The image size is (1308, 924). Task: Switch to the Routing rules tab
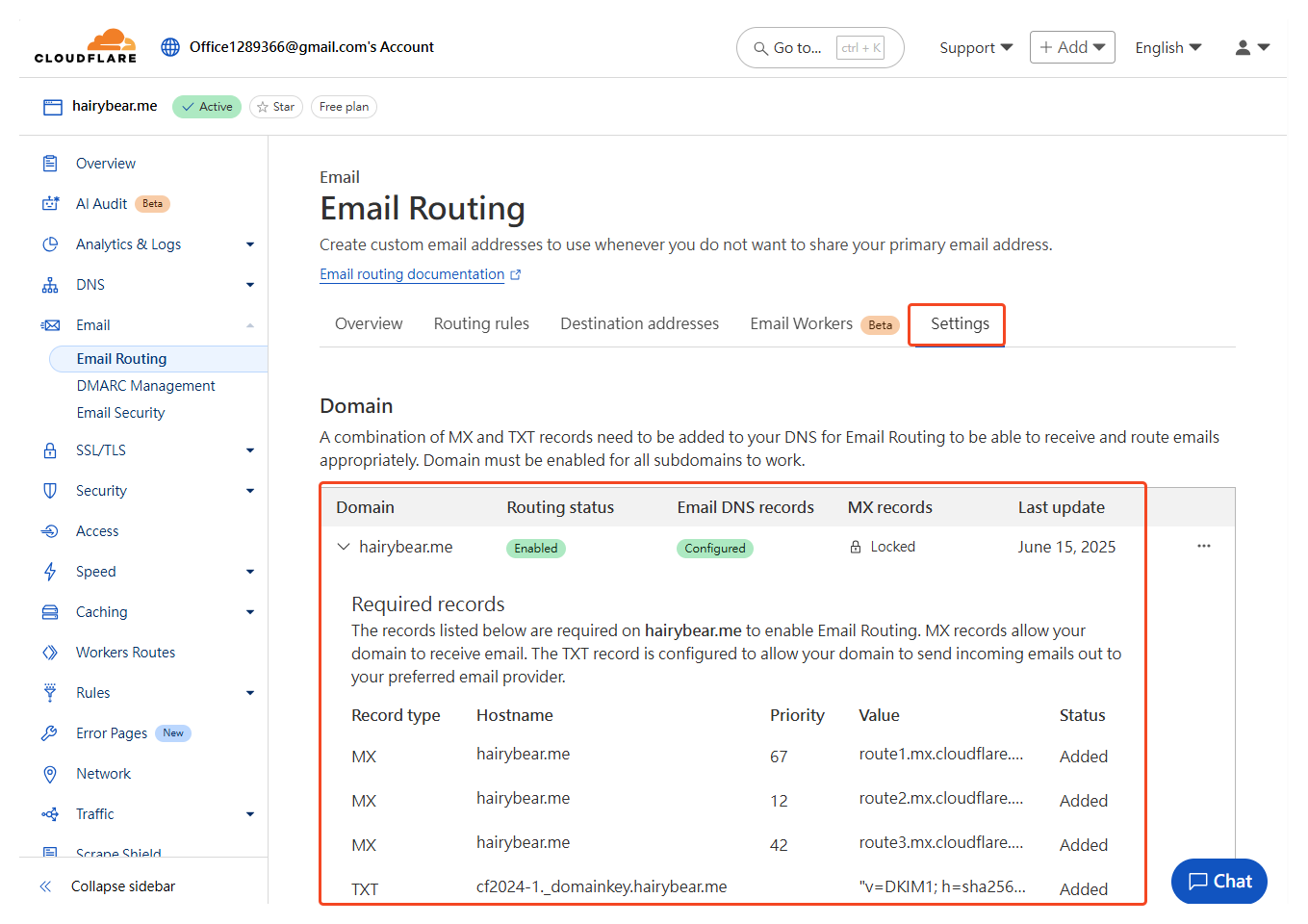click(x=481, y=323)
